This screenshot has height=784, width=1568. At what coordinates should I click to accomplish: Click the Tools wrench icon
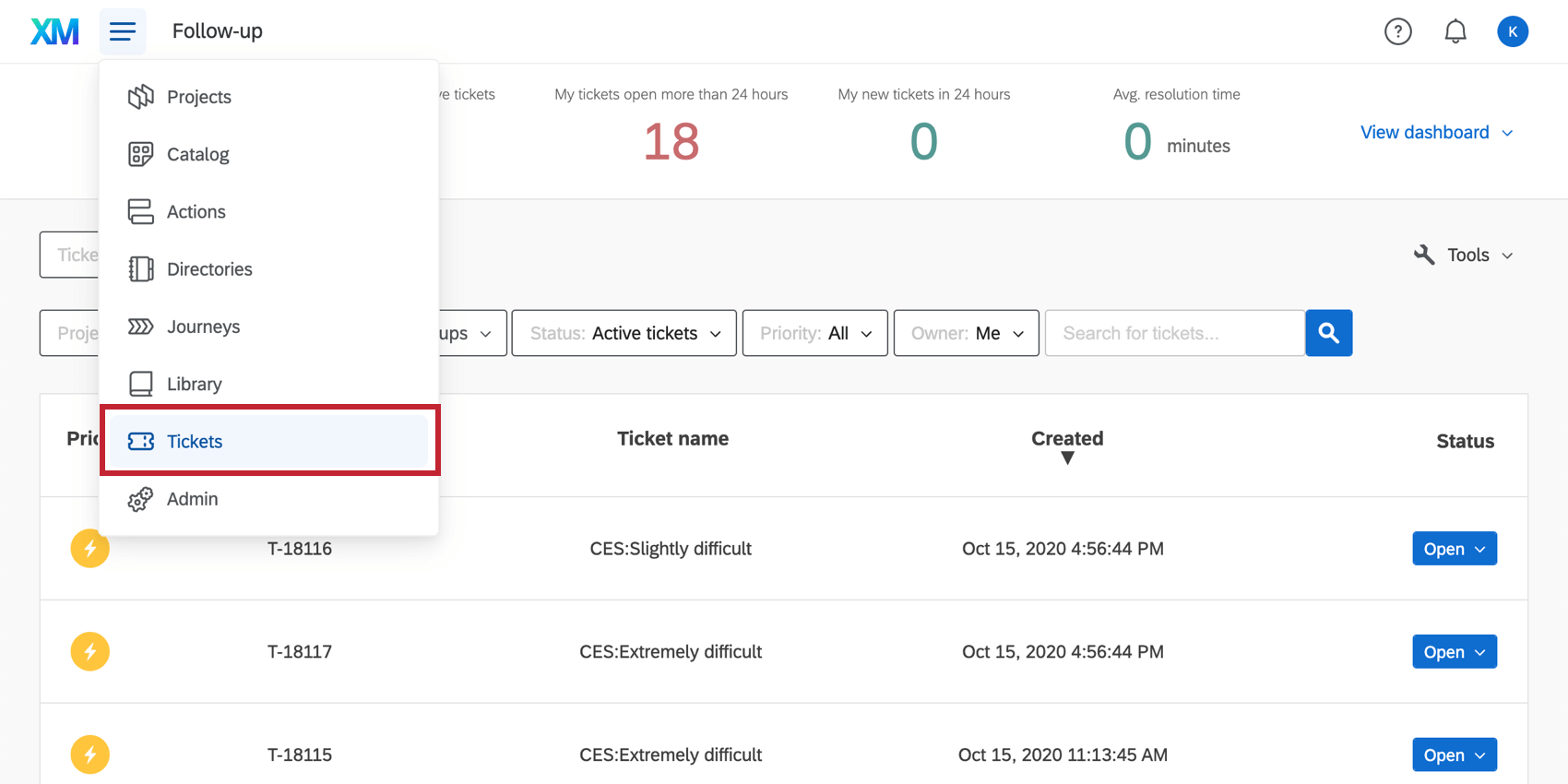tap(1424, 255)
